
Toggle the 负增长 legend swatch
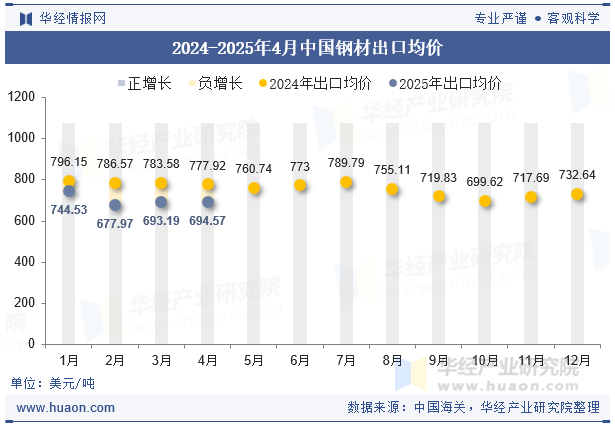click(192, 84)
